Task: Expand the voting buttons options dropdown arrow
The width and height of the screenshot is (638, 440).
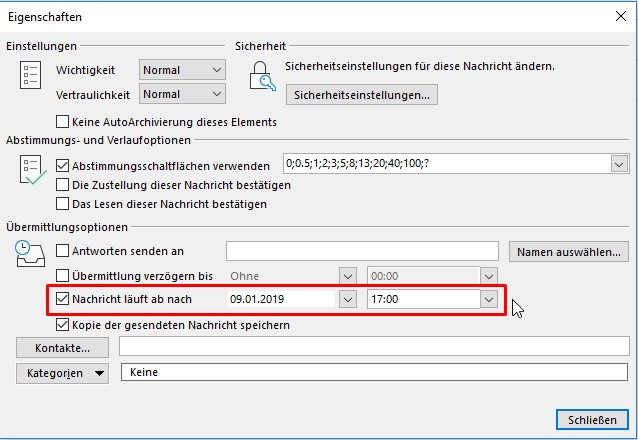Action: (619, 164)
